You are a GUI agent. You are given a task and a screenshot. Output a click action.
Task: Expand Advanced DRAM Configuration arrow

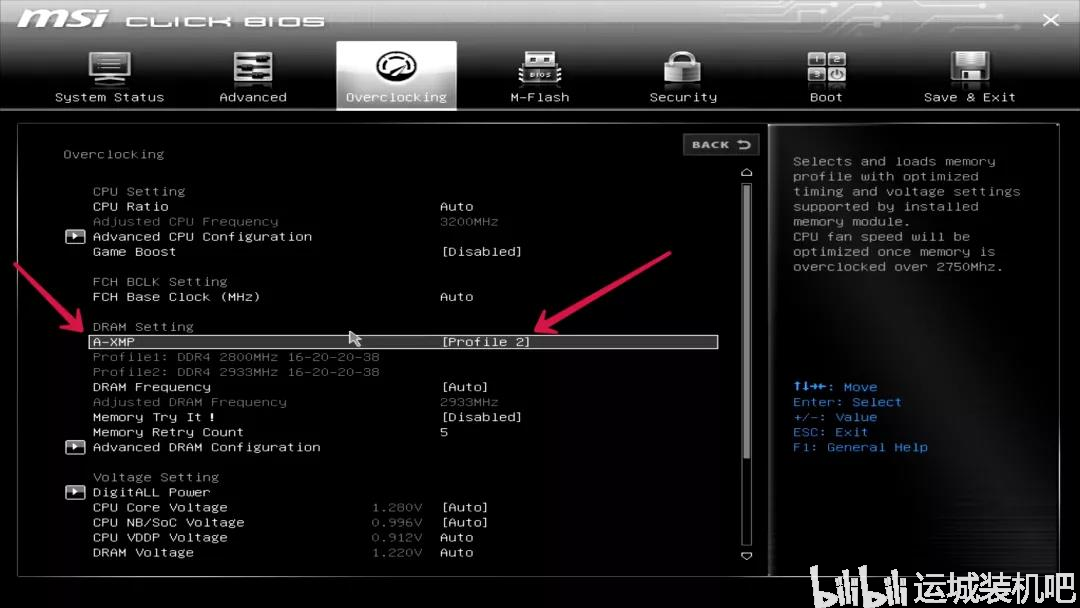point(75,448)
